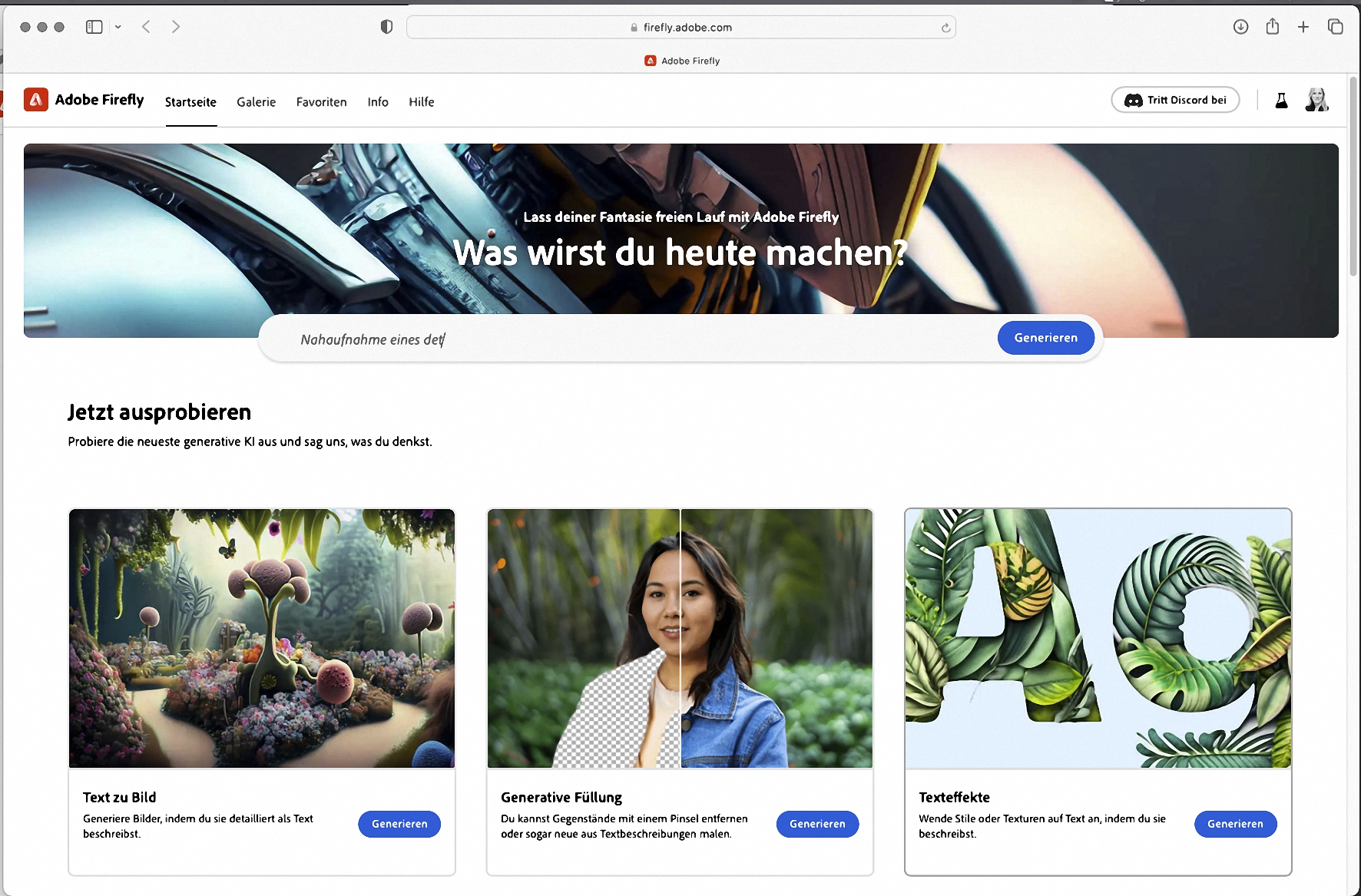Screen dimensions: 1361x896
Task: Open the Safari downloads icon
Action: tap(1240, 27)
